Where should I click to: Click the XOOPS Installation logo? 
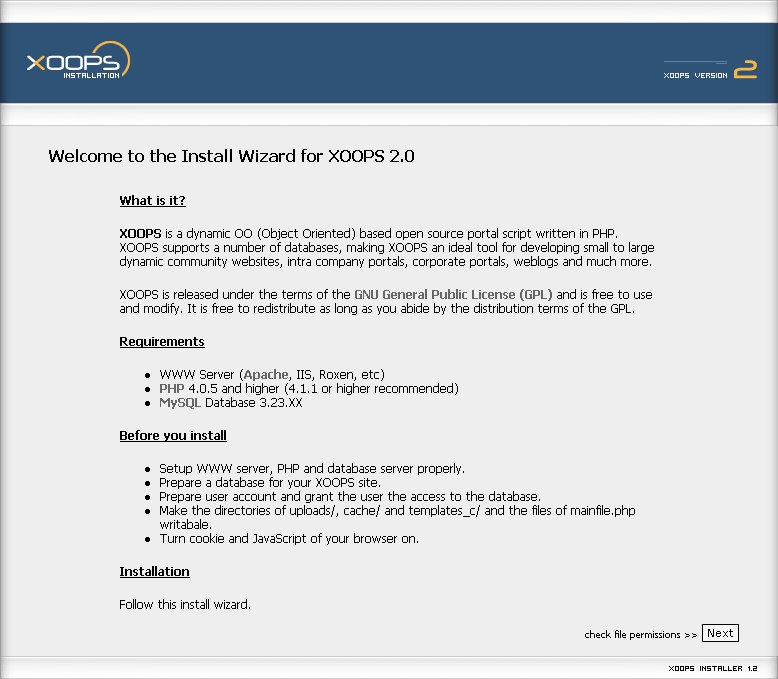78,60
